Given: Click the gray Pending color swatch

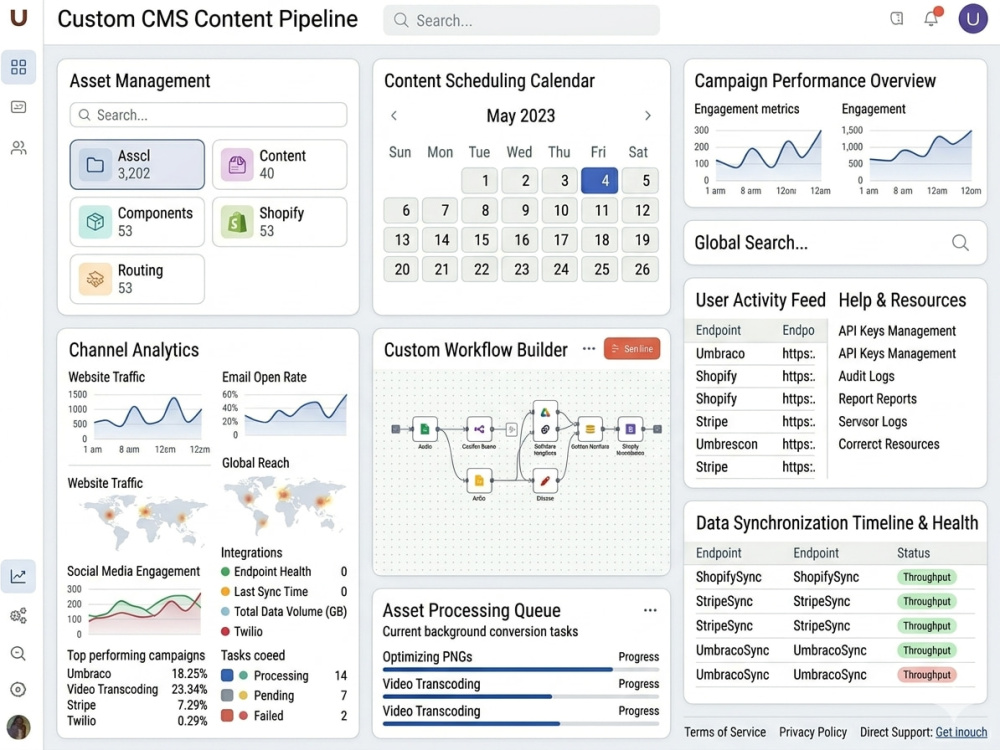Looking at the screenshot, I should (227, 695).
